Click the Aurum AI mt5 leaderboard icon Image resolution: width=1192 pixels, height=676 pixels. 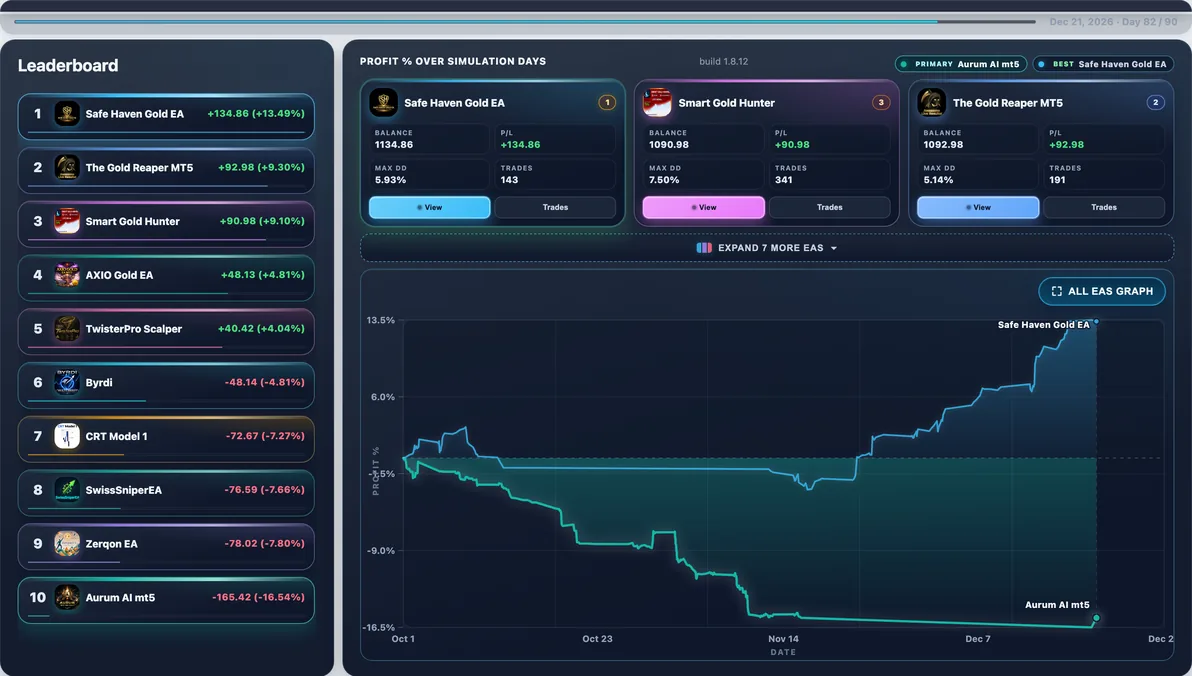[67, 598]
